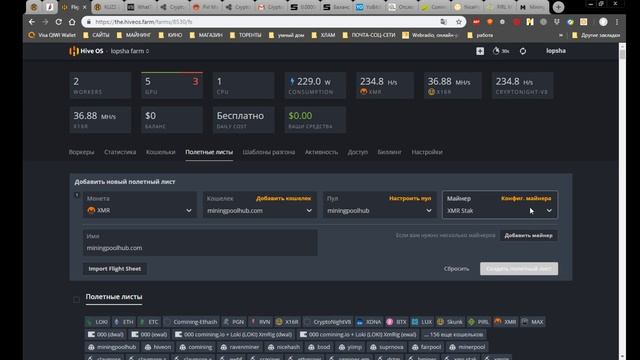
Task: Click Добавить майнер button
Action: [529, 236]
